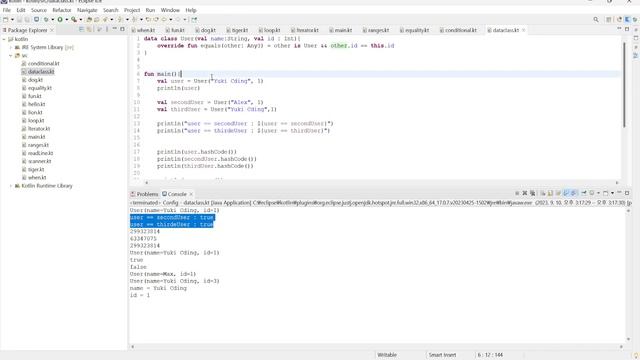The image size is (640, 360).
Task: Close the Package Explorer view
Action: [52, 30]
